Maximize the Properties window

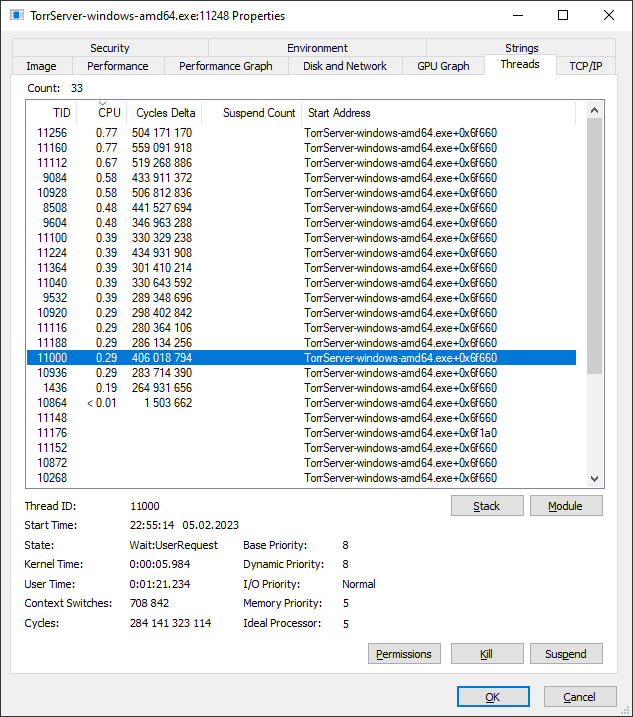point(563,16)
